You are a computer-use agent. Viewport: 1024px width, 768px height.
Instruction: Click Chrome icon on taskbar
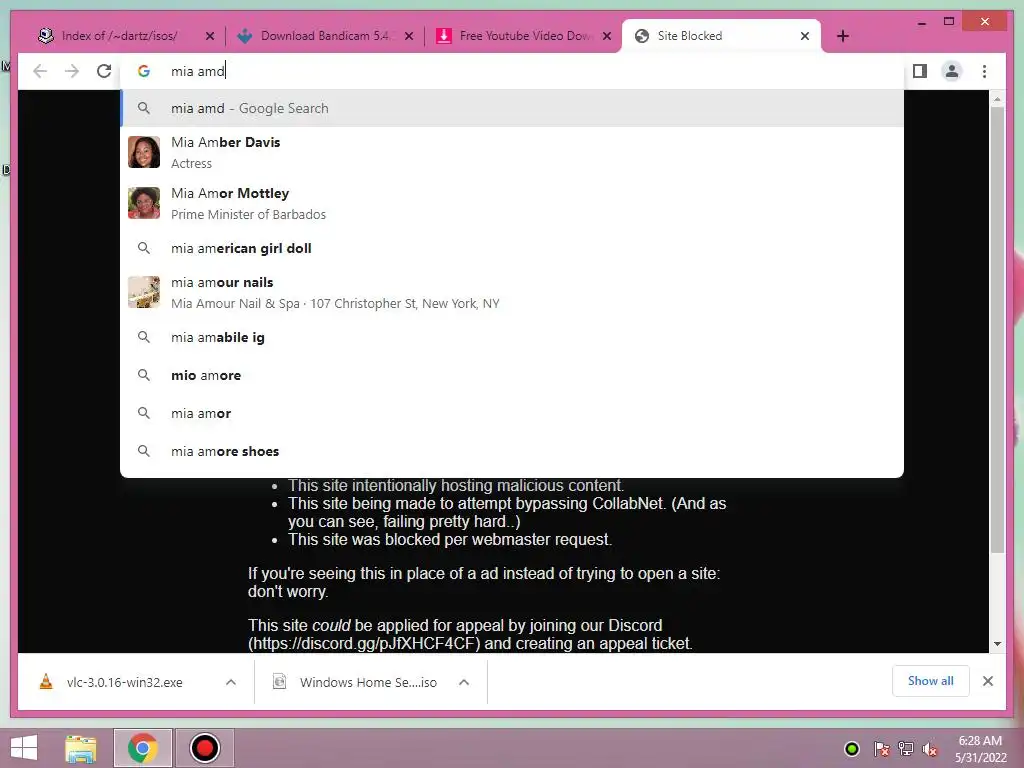pyautogui.click(x=142, y=748)
